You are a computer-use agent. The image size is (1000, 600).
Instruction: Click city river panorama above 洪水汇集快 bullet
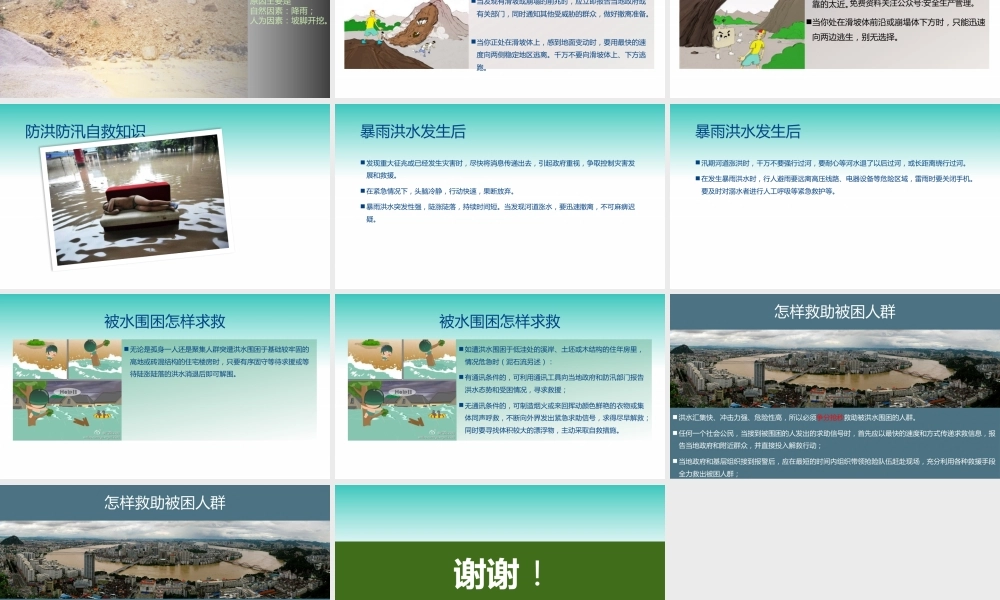835,369
